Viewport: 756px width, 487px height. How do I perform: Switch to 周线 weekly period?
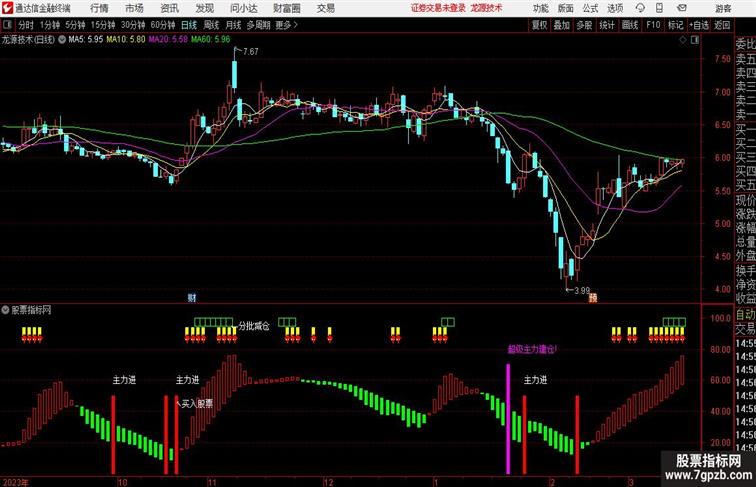211,25
